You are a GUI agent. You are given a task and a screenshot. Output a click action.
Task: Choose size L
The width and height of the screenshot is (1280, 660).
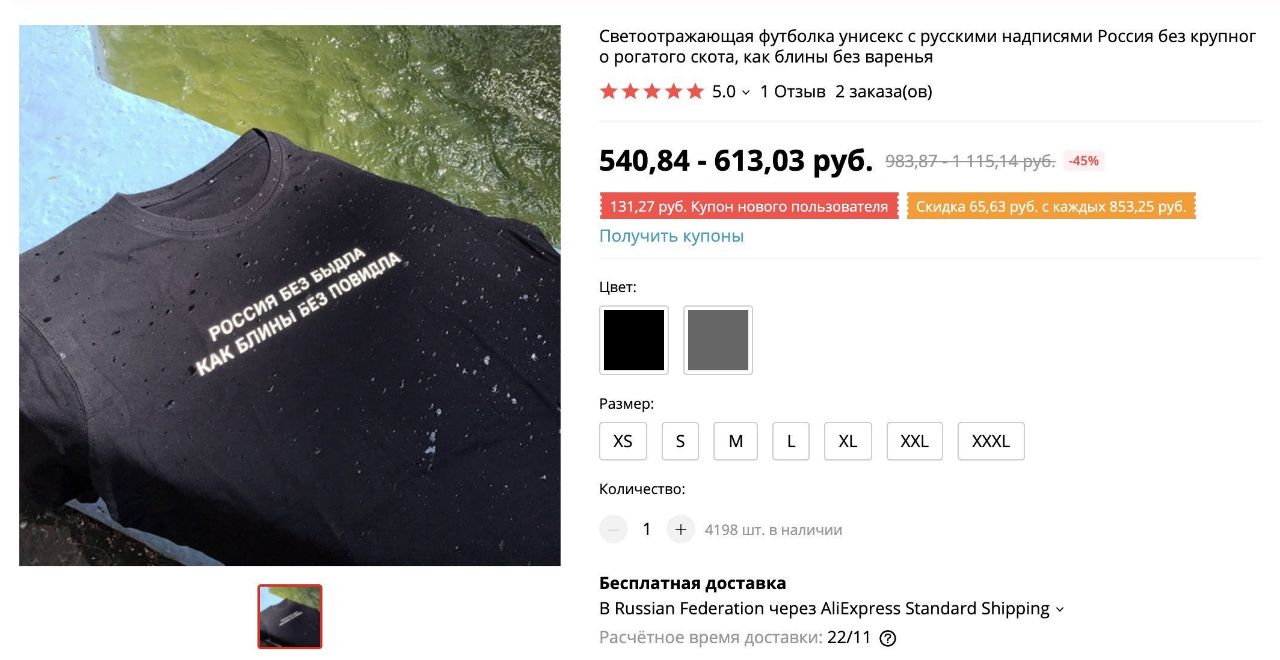pyautogui.click(x=791, y=441)
